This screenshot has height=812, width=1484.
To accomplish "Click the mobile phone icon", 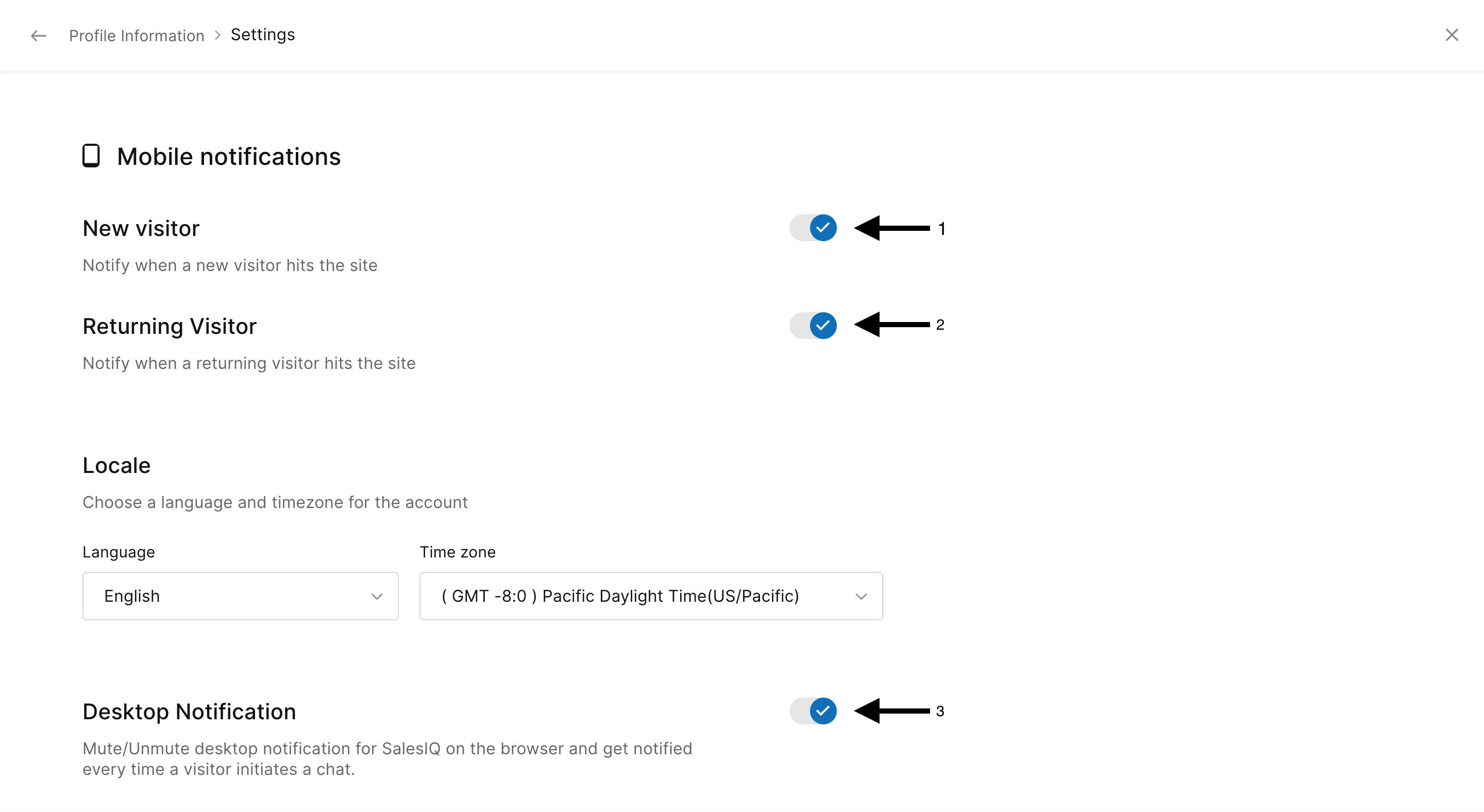I will pos(91,156).
